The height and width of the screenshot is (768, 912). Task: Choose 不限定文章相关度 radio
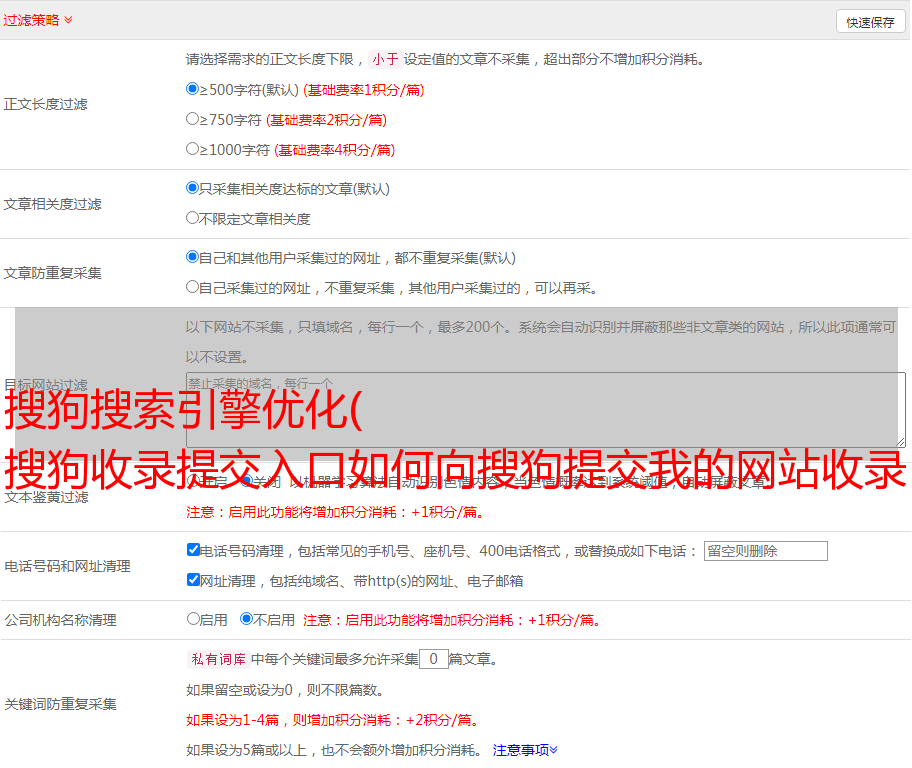click(x=192, y=218)
